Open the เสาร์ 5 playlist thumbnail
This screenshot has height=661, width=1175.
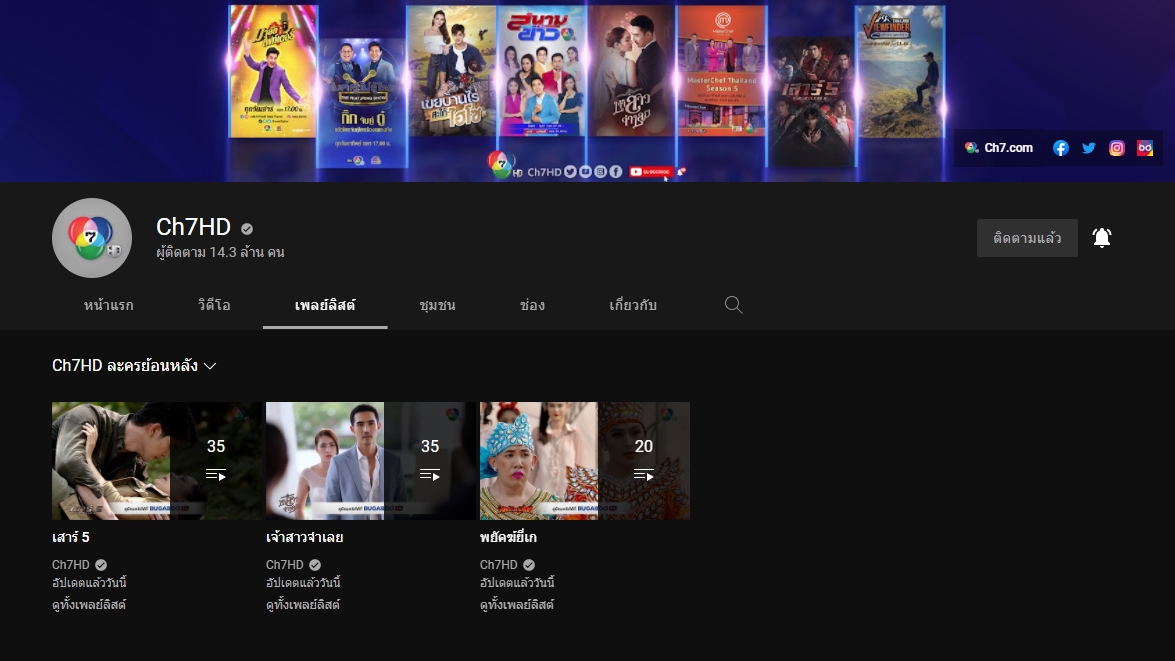tap(157, 461)
